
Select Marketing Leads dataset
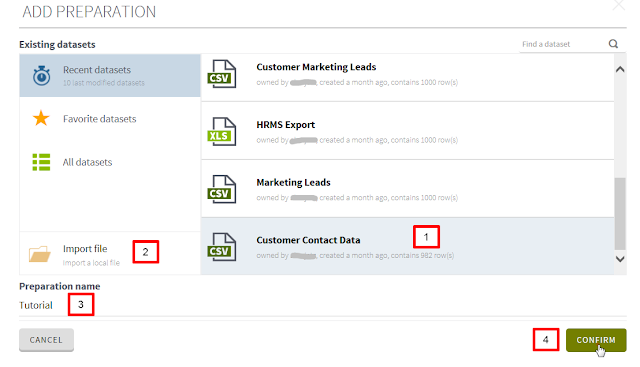tap(407, 189)
